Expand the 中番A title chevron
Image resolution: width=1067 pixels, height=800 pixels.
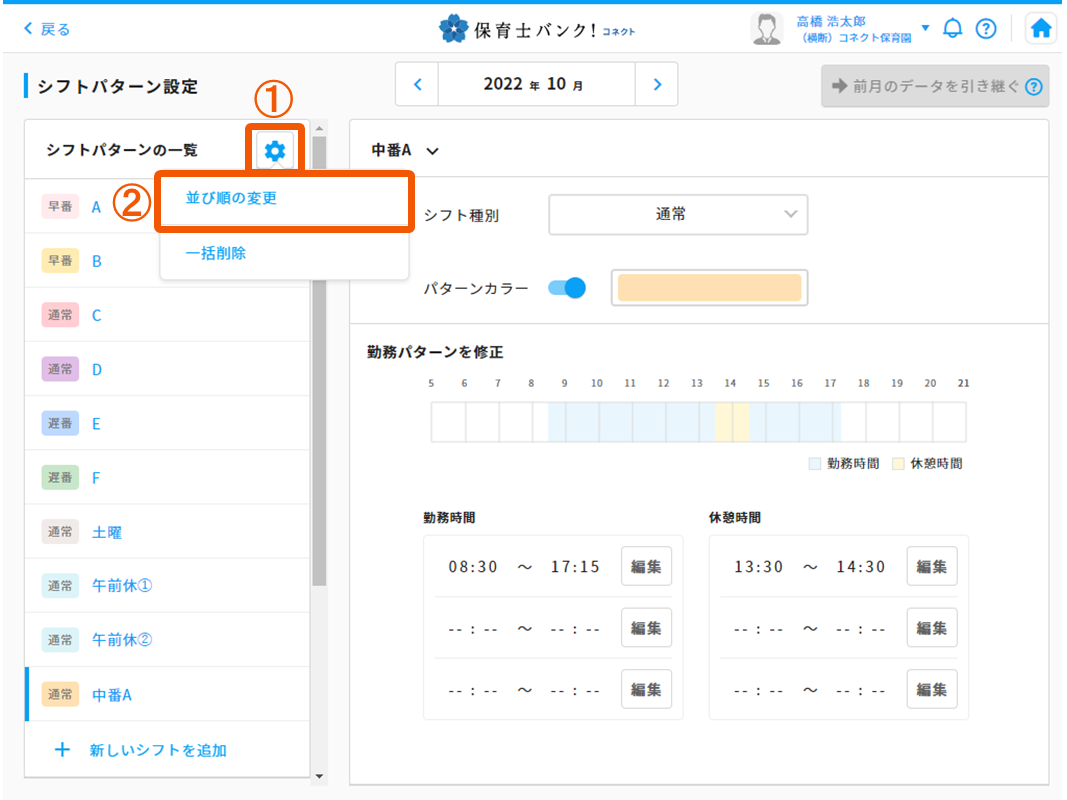(432, 151)
